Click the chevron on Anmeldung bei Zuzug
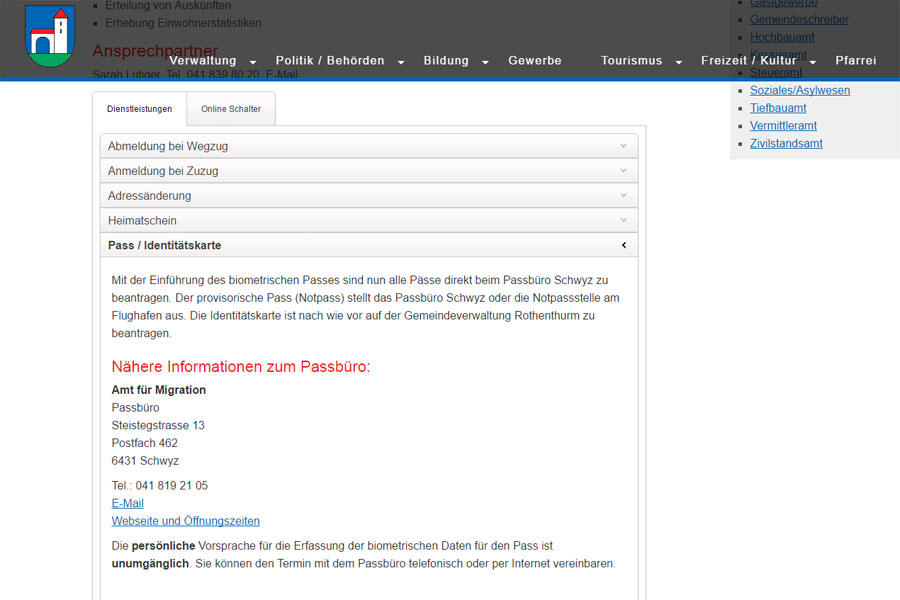900x600 pixels. (x=623, y=171)
